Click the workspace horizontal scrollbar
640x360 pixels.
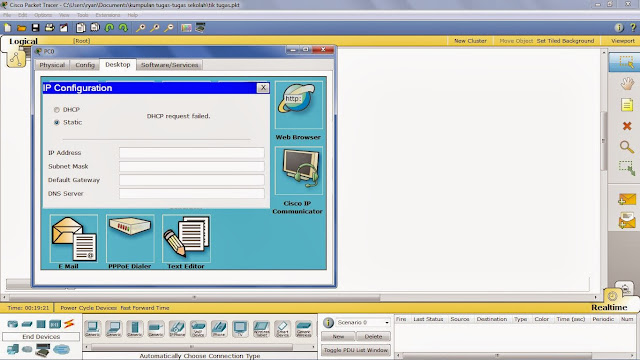194,298
